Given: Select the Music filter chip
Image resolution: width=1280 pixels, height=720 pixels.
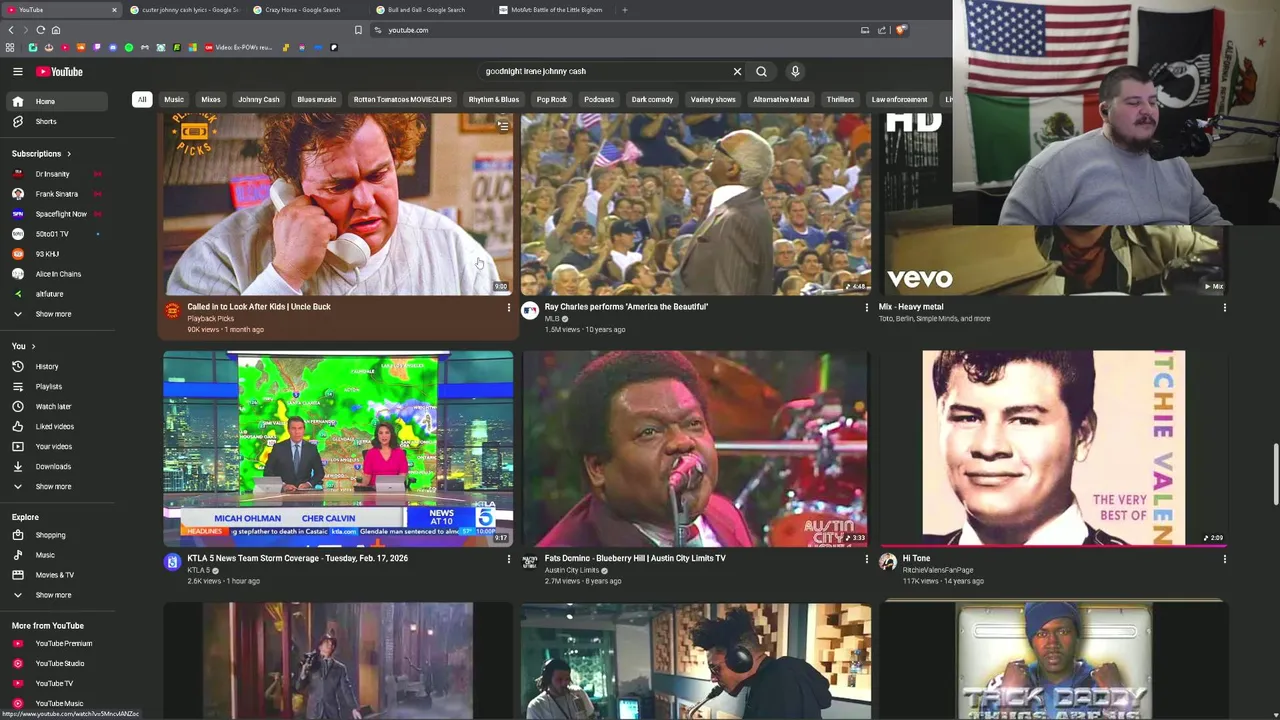Looking at the screenshot, I should 174,99.
